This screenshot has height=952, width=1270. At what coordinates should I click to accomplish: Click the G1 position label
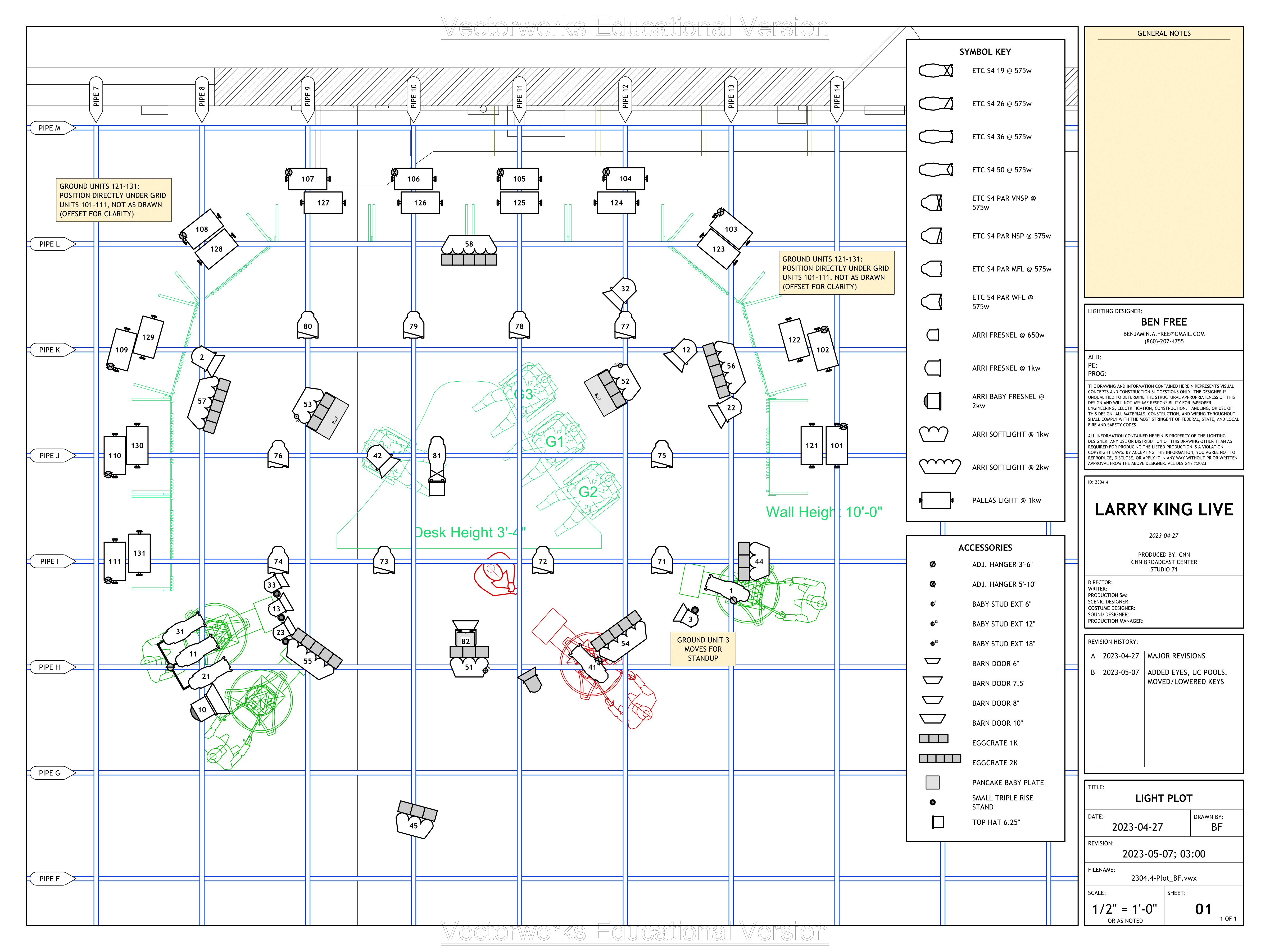[555, 441]
